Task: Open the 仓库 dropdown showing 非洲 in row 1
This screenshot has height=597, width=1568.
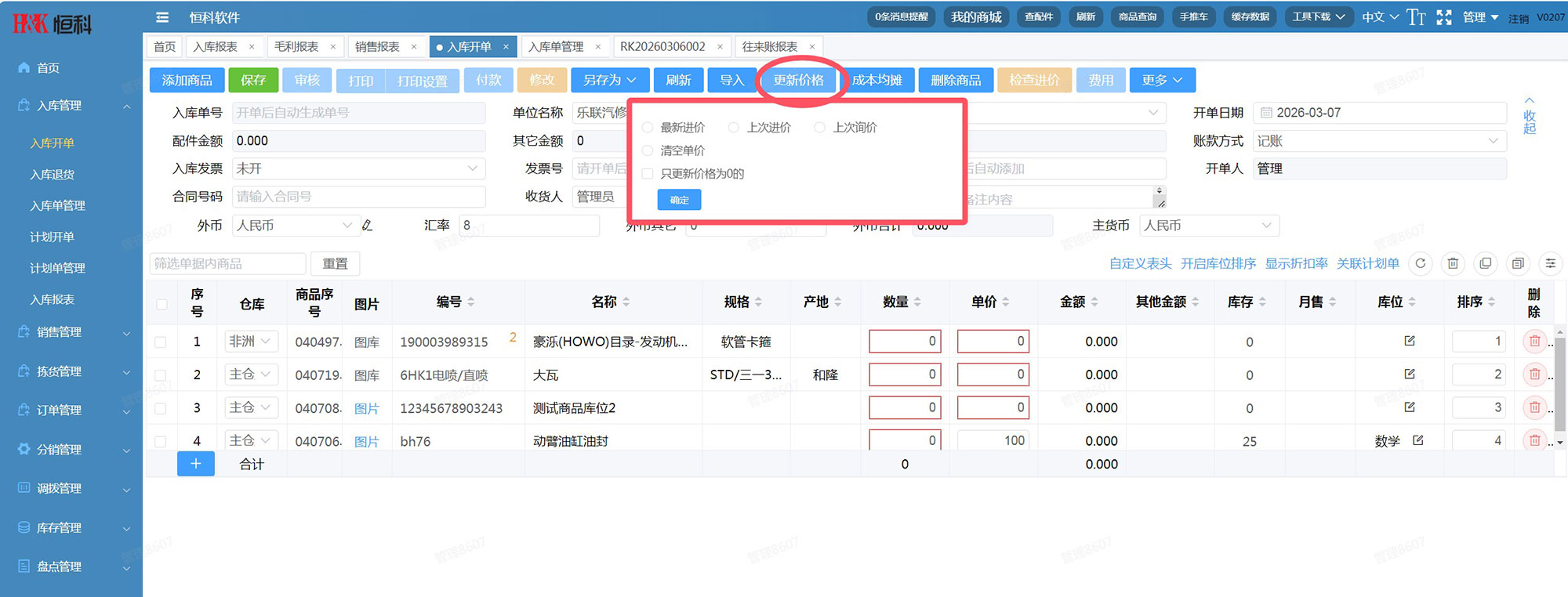Action: 251,342
